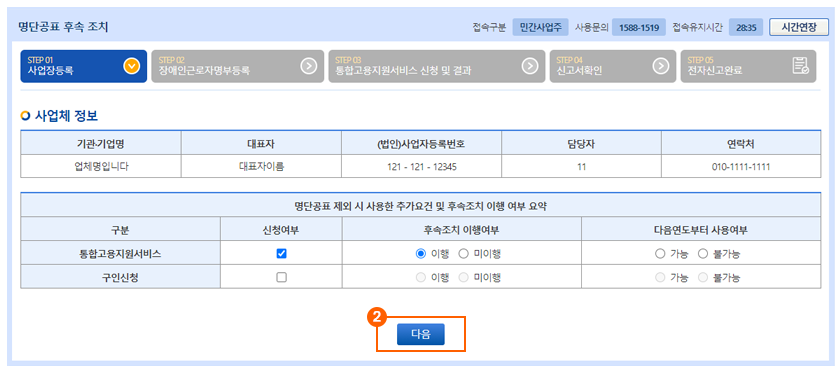This screenshot has width=840, height=375.
Task: Click the 010-1111-1111 contact cell
Action: 741,167
